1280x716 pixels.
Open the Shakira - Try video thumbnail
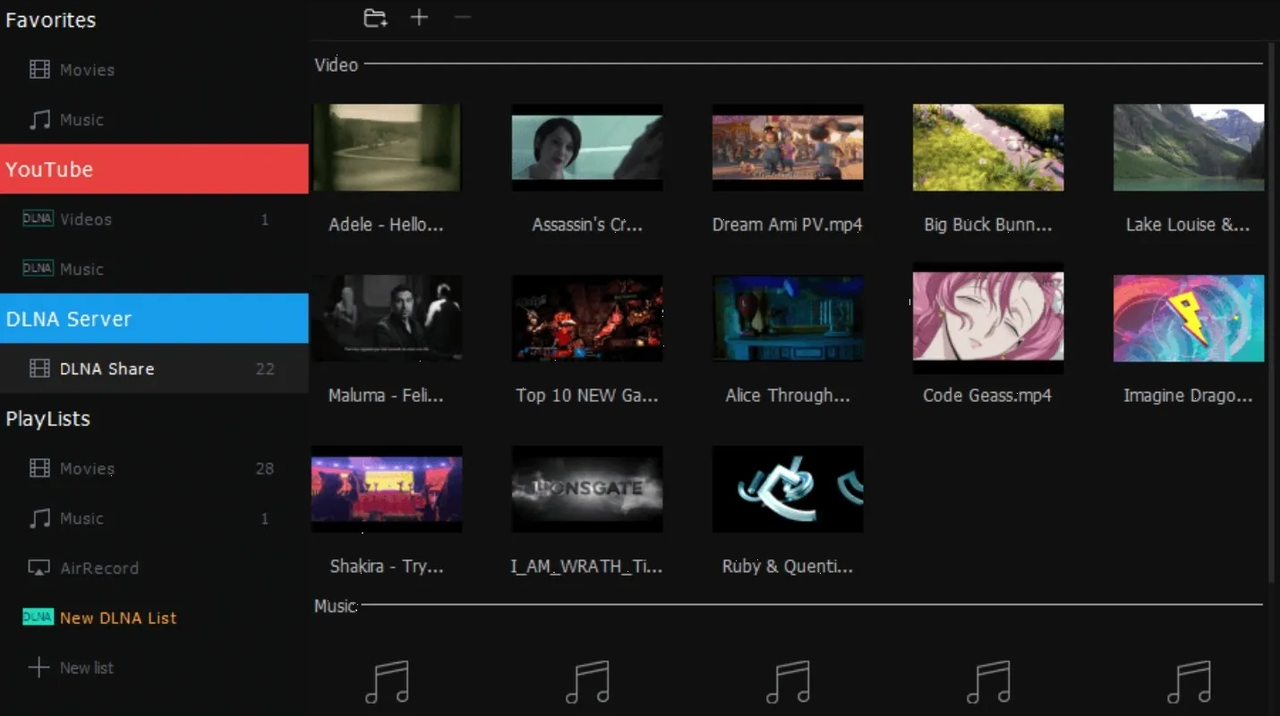[x=386, y=489]
